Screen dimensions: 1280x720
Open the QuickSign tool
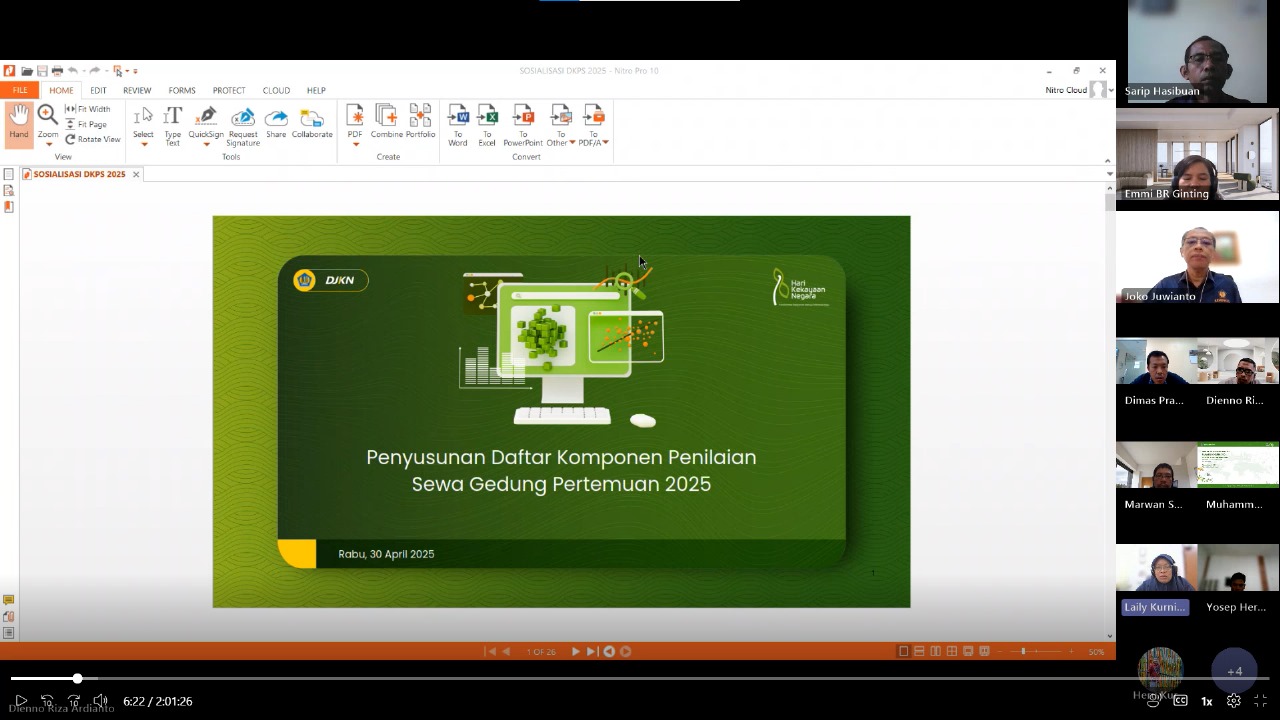206,124
